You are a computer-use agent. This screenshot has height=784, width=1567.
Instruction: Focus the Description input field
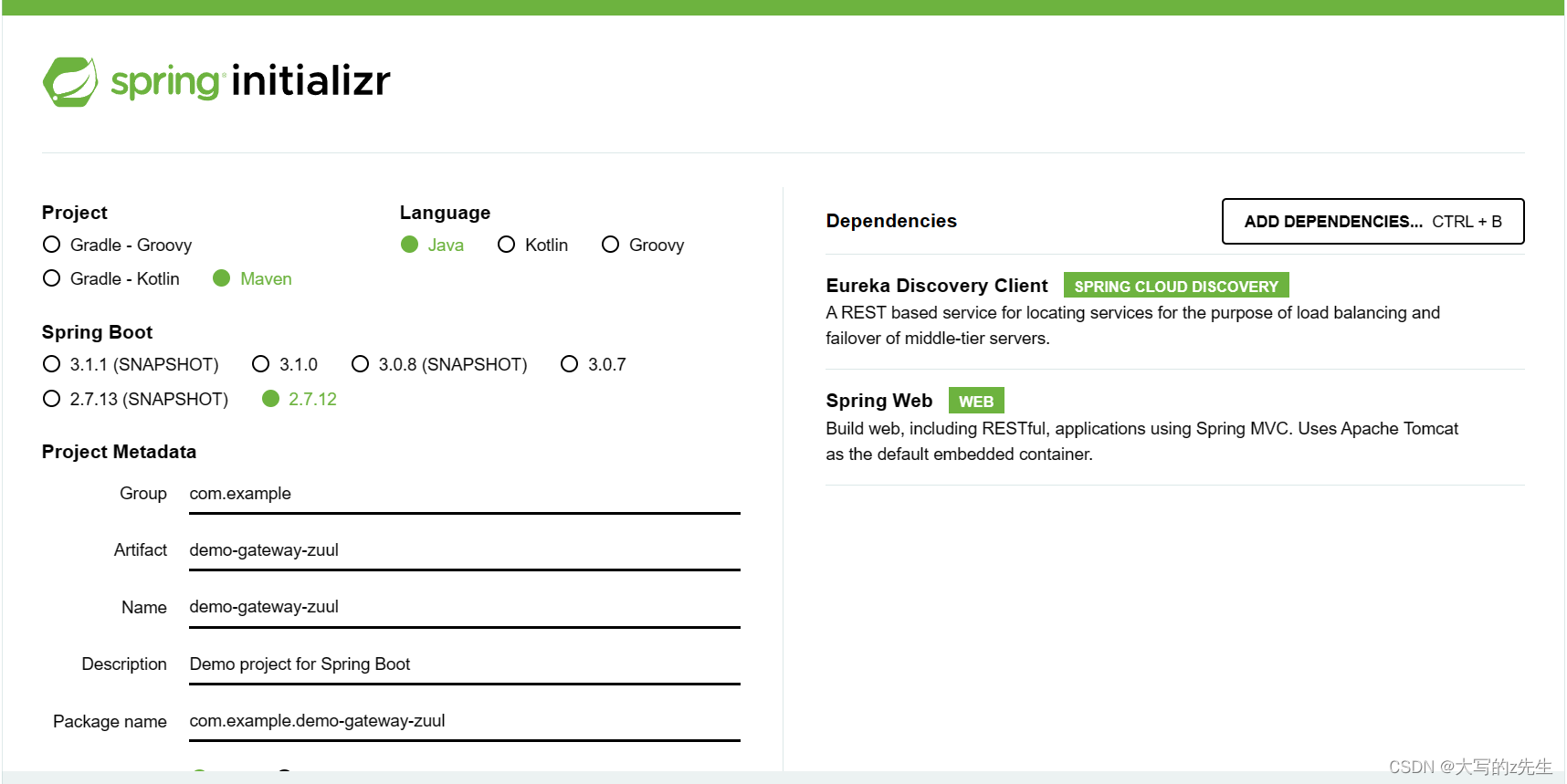(464, 664)
